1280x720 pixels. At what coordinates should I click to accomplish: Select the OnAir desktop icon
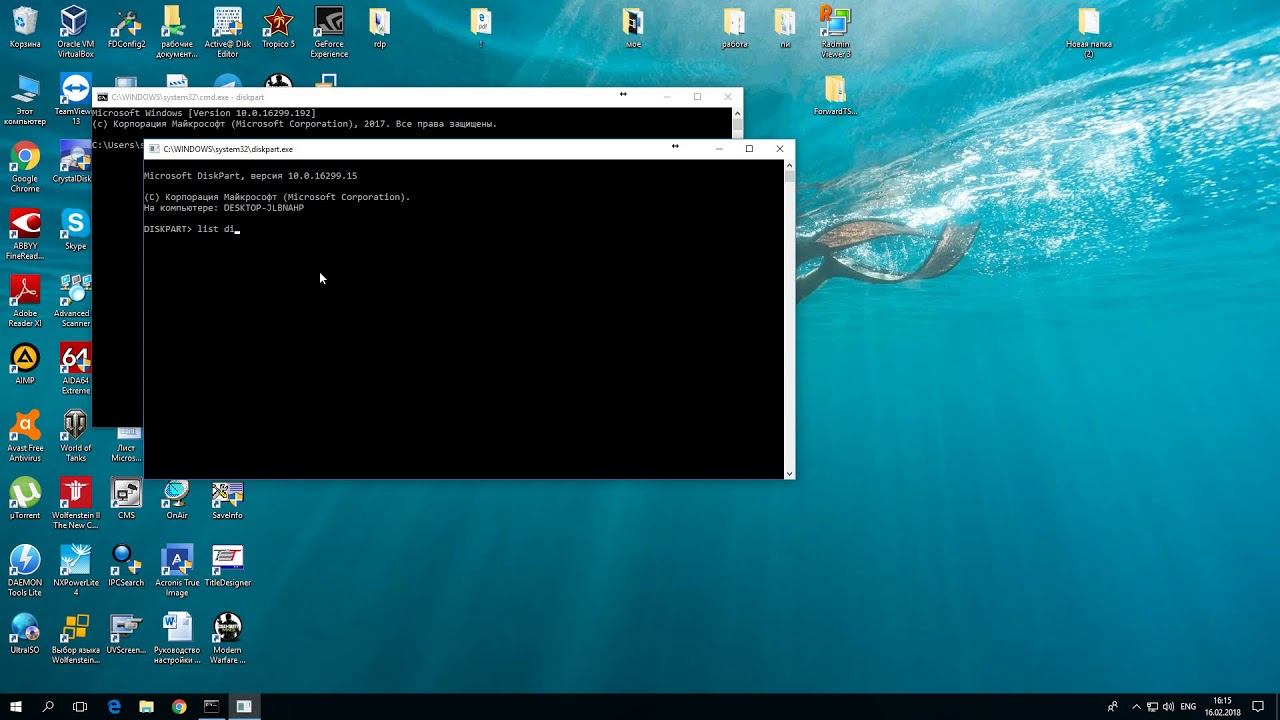[177, 499]
